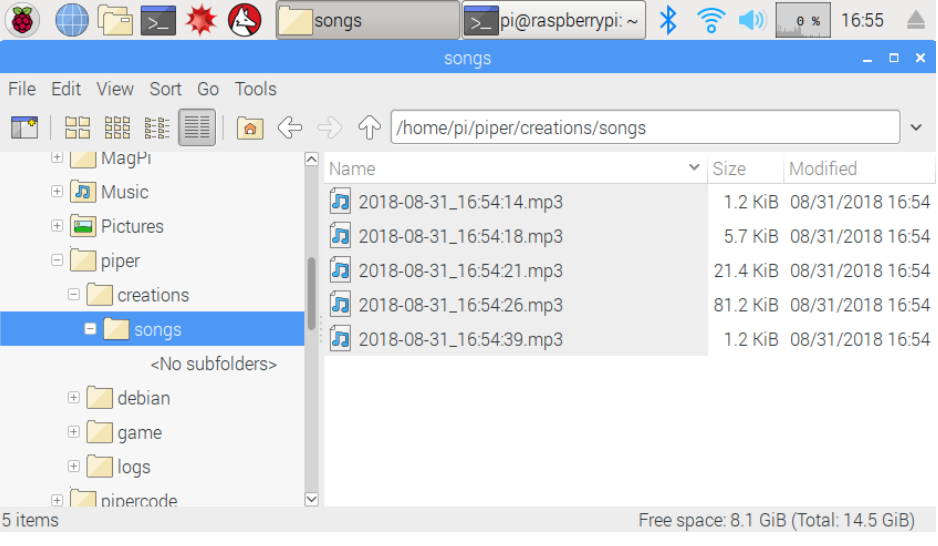Expand the MagPi folder
The image size is (938, 546).
[x=57, y=157]
